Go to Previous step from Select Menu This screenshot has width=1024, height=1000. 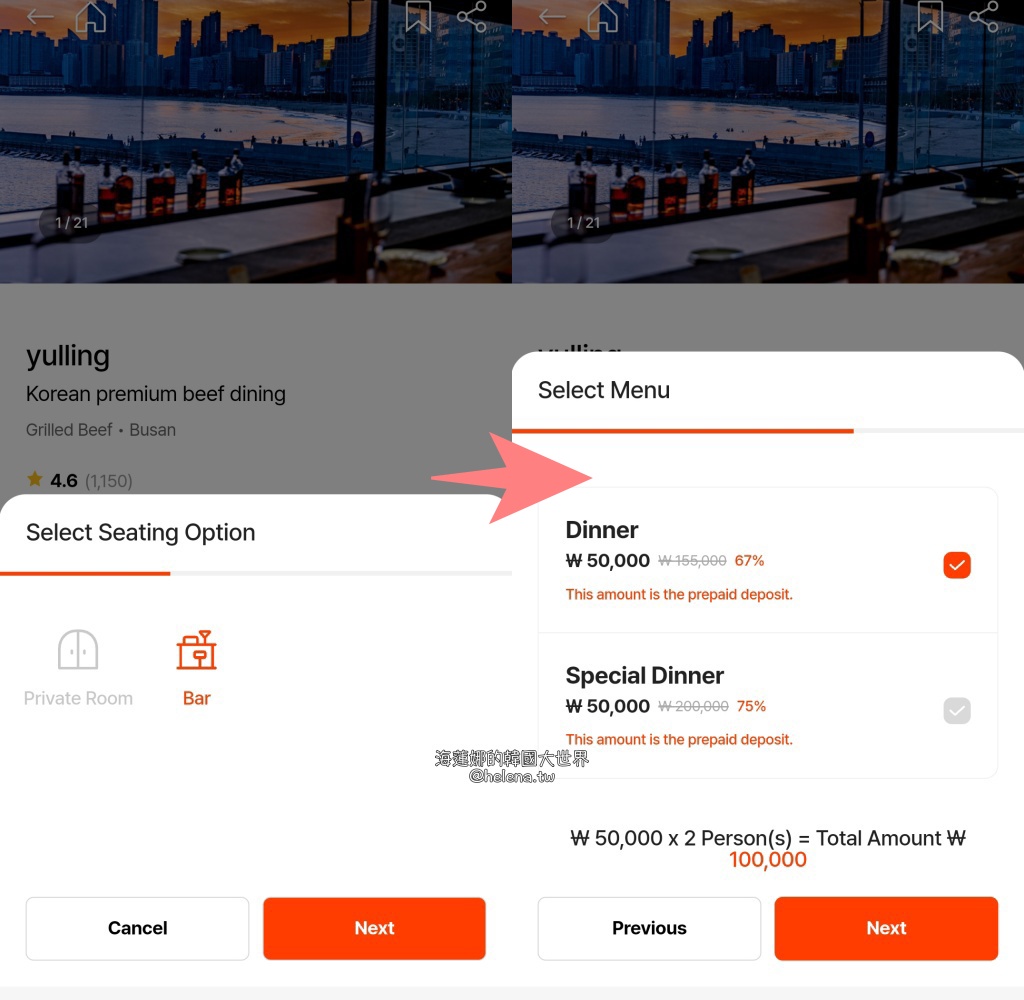[649, 928]
